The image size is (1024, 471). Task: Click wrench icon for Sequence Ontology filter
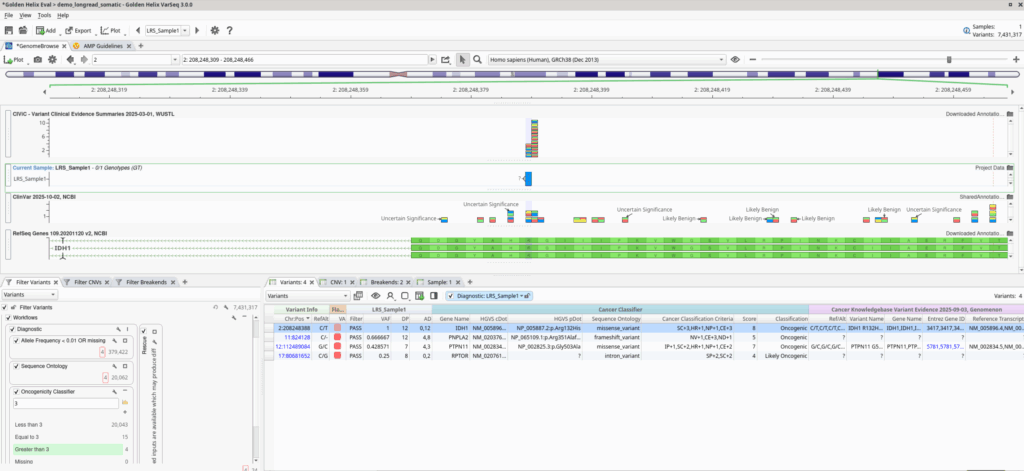114,366
